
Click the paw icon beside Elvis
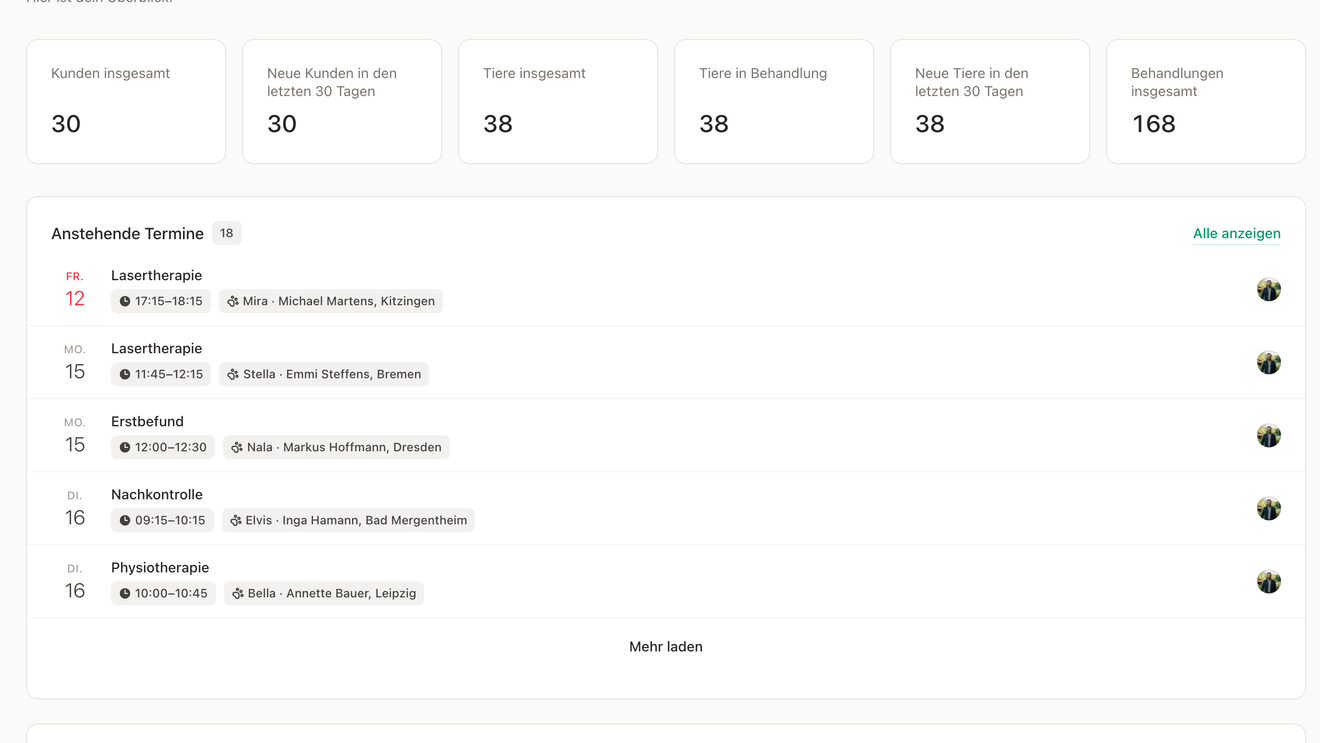[236, 520]
